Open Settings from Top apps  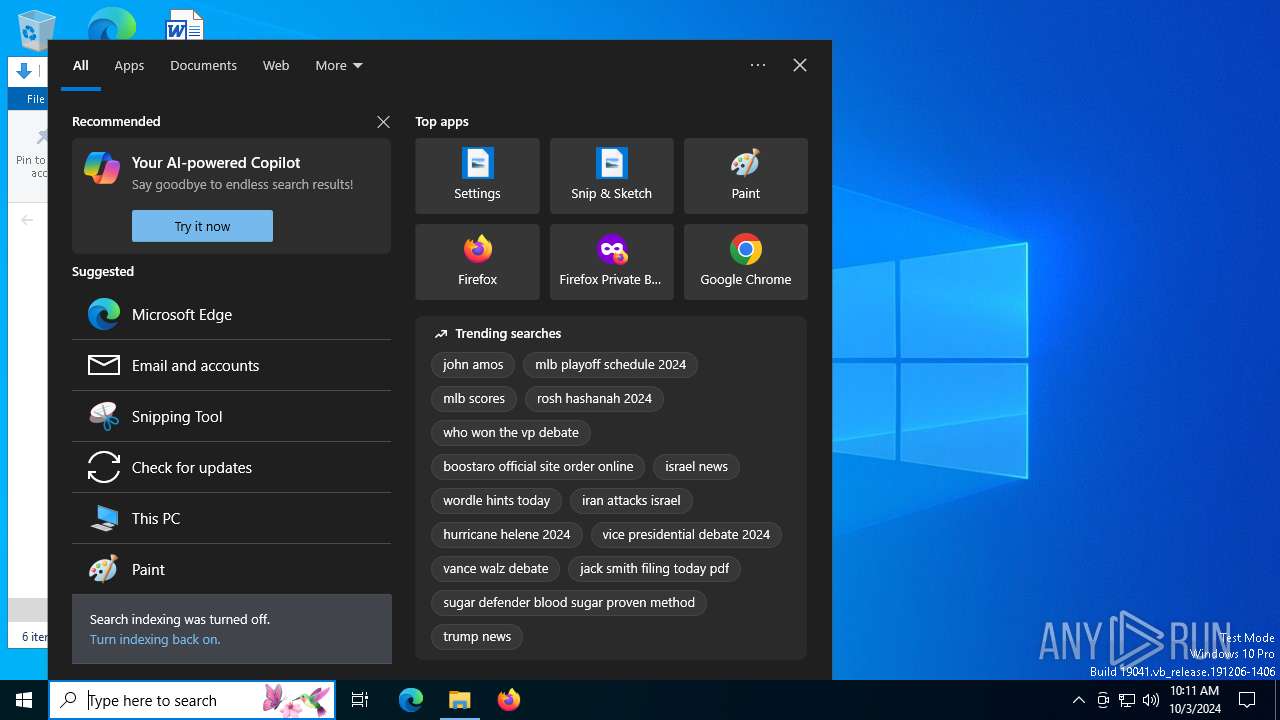[x=477, y=176]
